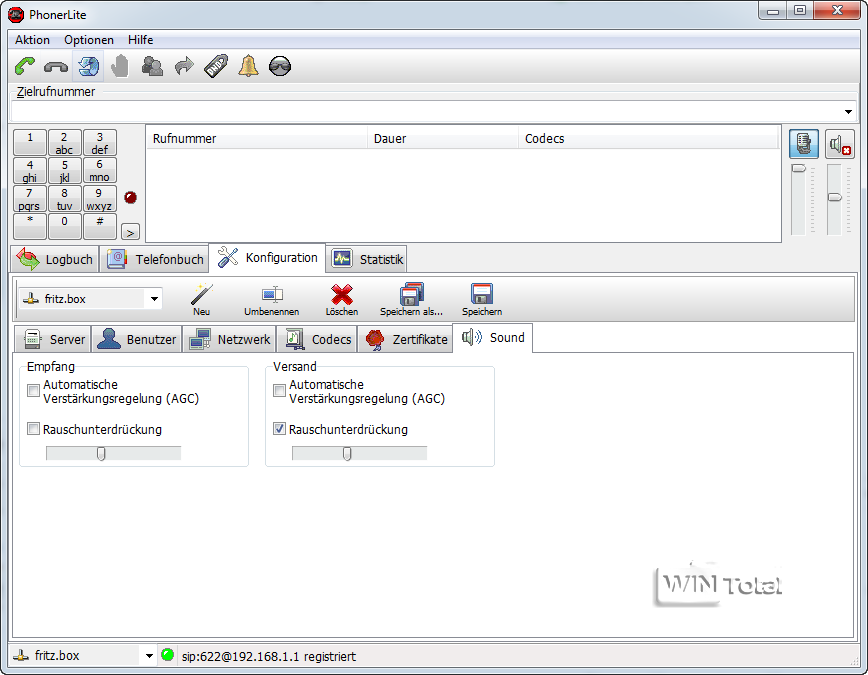Viewport: 868px width, 675px height.
Task: Start a conference with the people icon
Action: pos(152,66)
